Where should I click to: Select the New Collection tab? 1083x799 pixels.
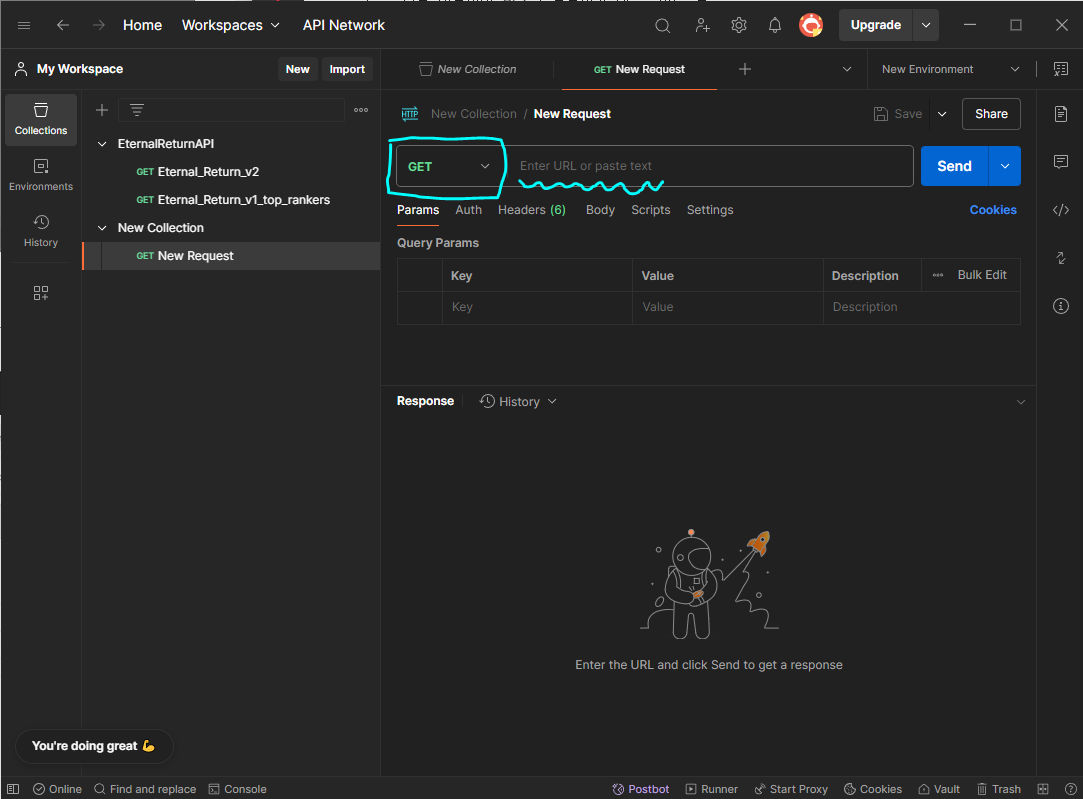coord(468,69)
